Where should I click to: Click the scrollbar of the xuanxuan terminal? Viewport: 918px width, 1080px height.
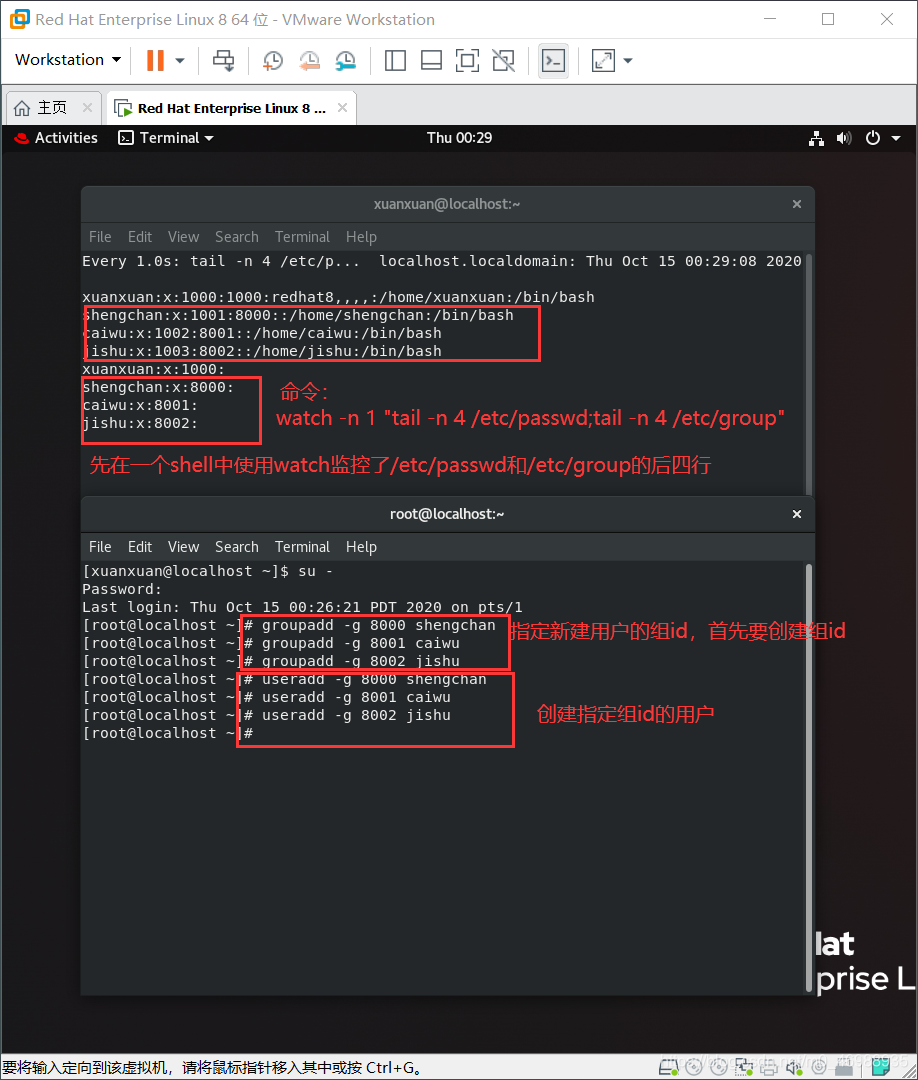click(x=809, y=373)
